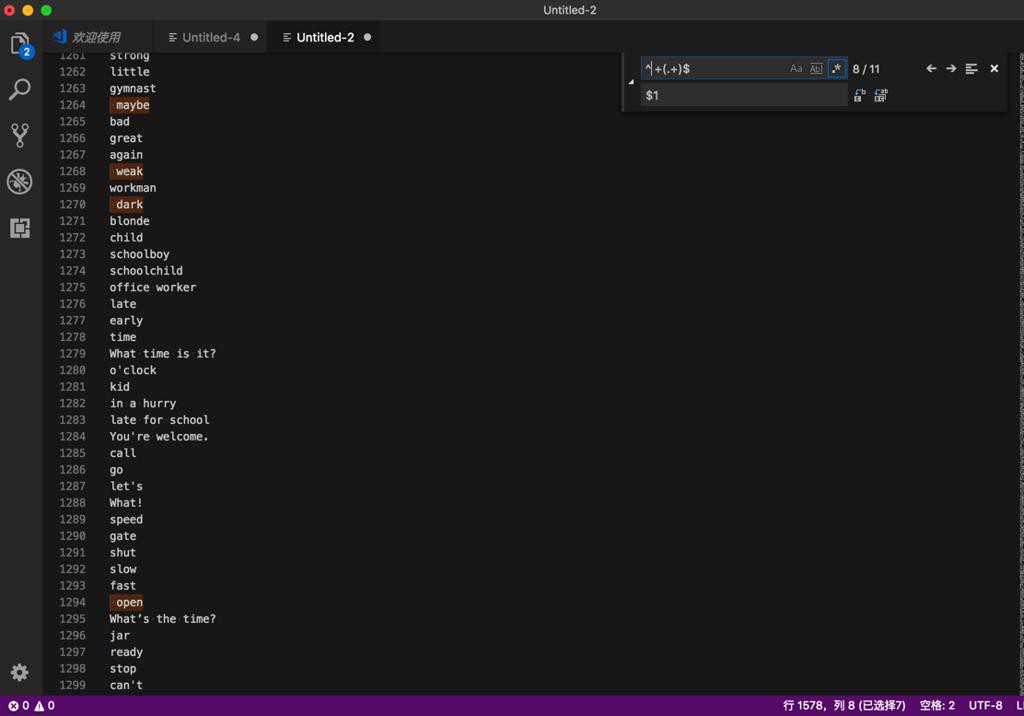Click line number 1299 in gutter
The height and width of the screenshot is (716, 1024).
click(72, 685)
